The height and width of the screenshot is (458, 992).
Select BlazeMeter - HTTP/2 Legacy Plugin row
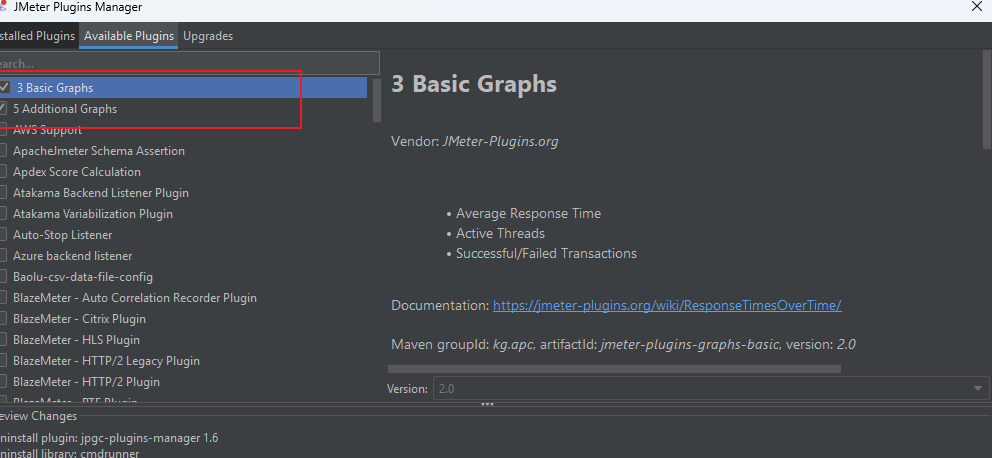click(183, 361)
